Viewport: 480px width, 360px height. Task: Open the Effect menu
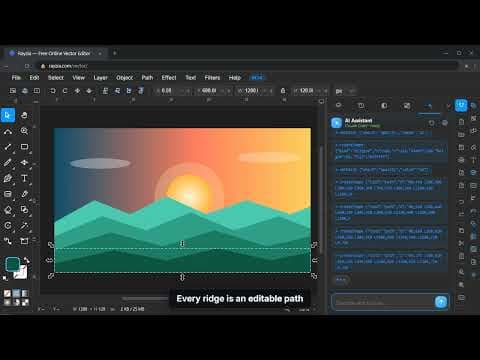[x=169, y=78]
